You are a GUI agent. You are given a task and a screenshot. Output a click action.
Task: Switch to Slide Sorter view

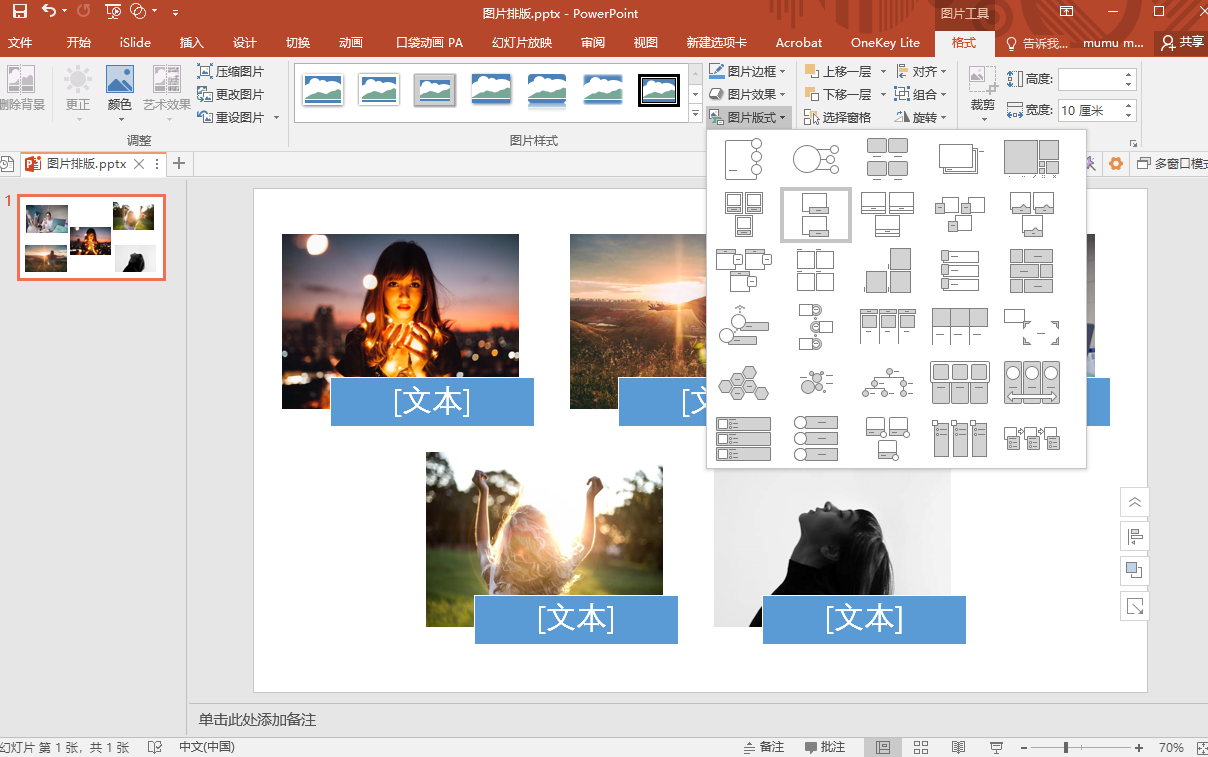(921, 747)
